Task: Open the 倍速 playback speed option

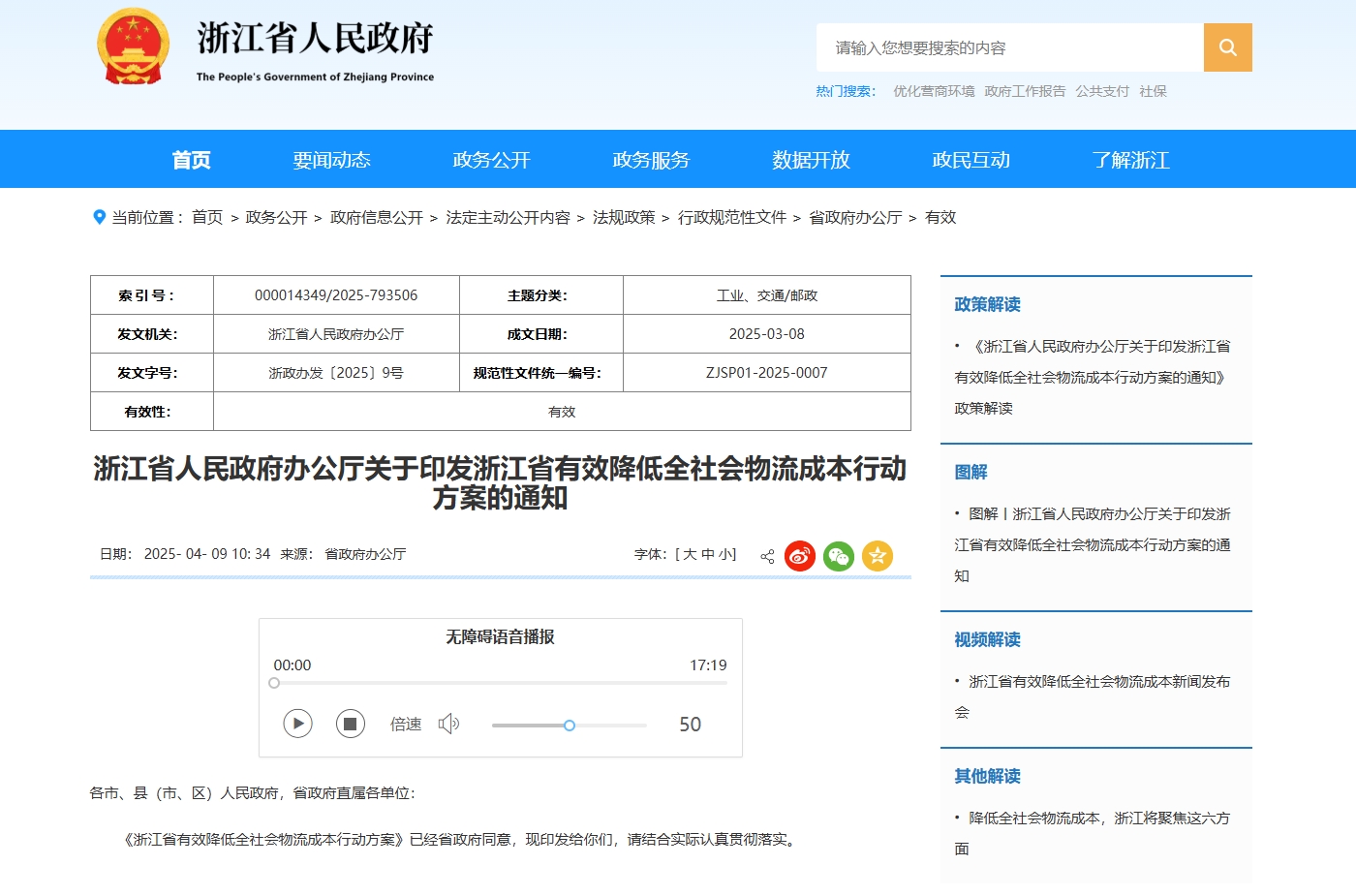Action: tap(405, 724)
